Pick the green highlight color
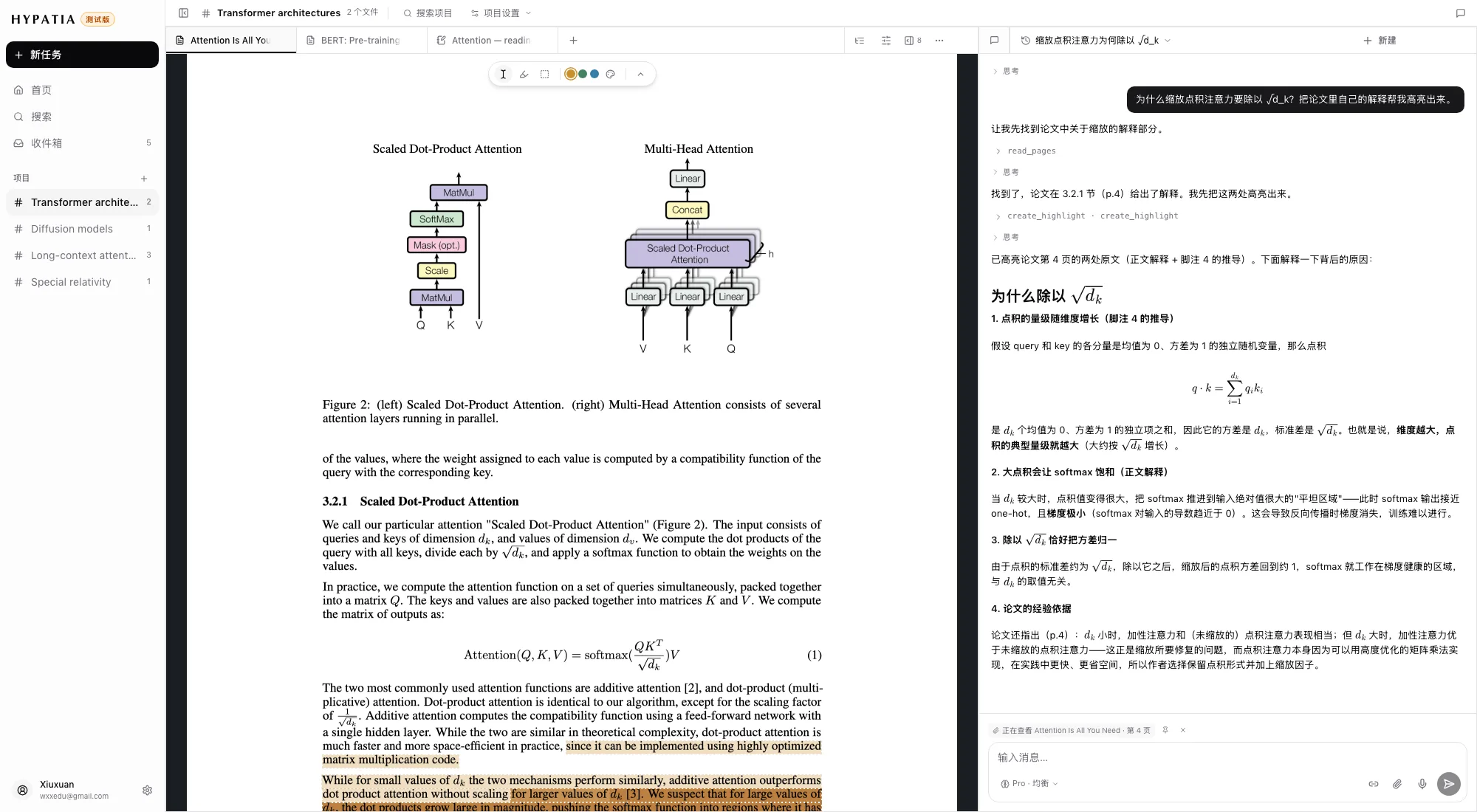Viewport: 1477px width, 812px height. pos(583,74)
